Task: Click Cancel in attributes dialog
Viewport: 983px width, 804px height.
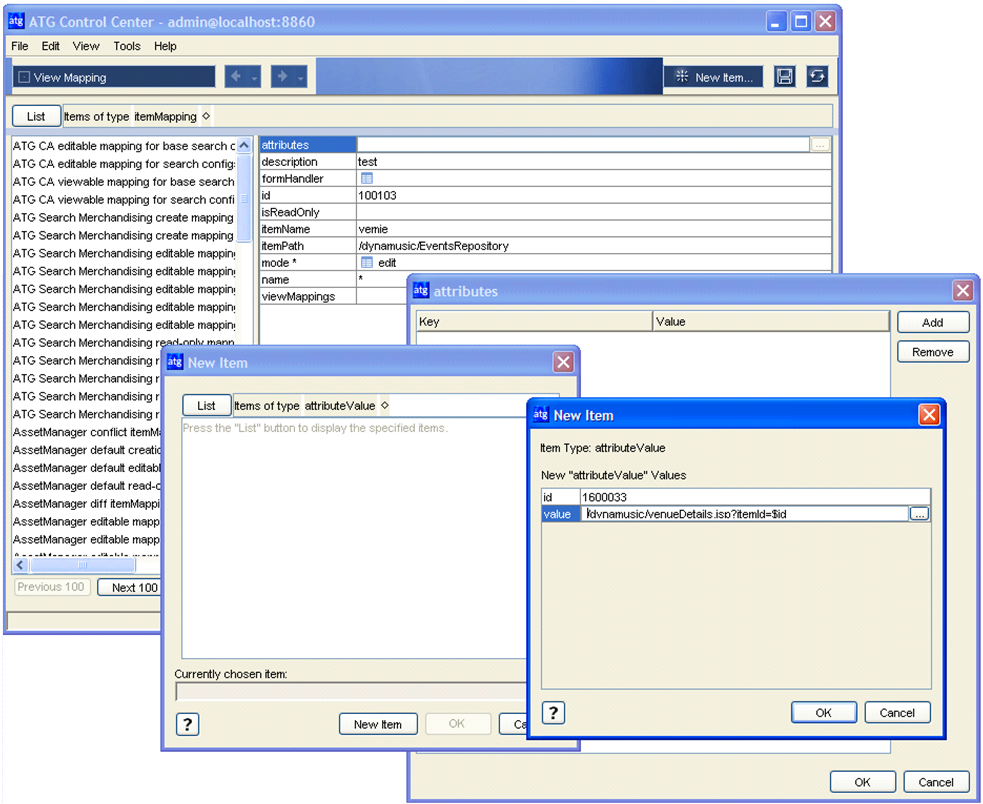Action: (x=935, y=782)
